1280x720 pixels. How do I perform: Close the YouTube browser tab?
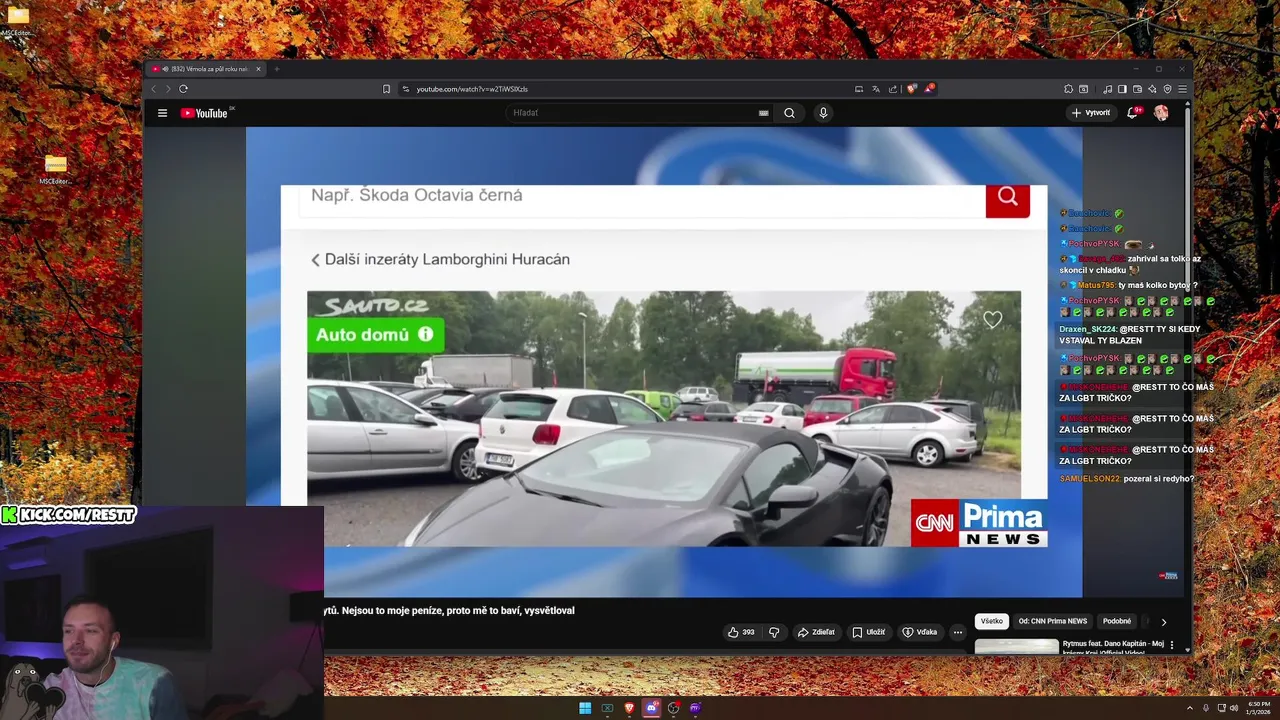258,69
